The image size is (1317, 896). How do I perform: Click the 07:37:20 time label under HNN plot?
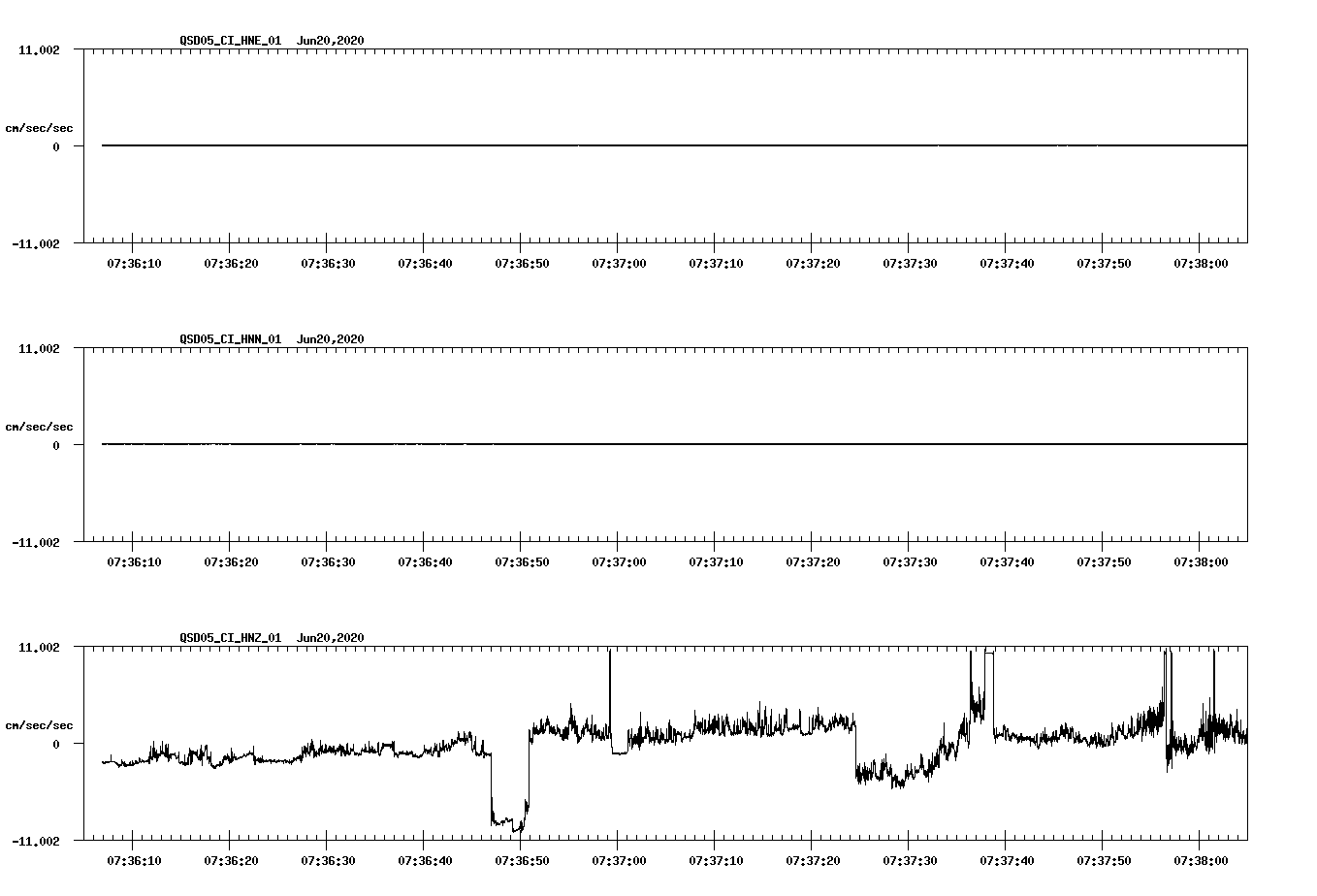pos(813,562)
